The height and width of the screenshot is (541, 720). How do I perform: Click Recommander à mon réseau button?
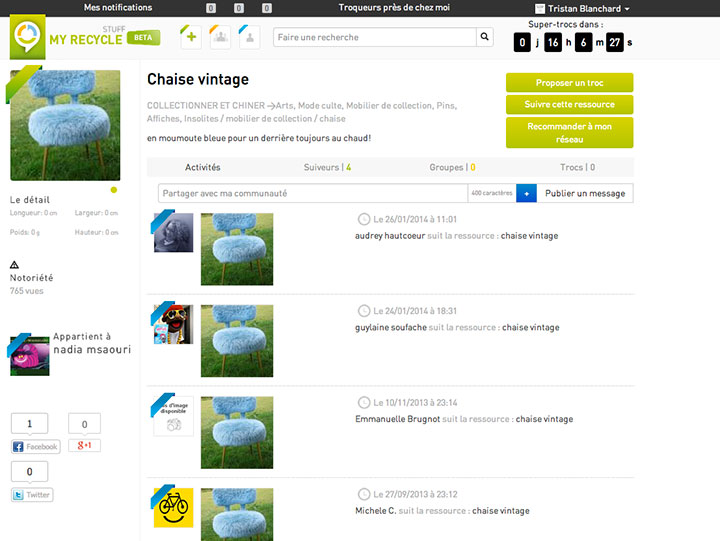pyautogui.click(x=569, y=133)
